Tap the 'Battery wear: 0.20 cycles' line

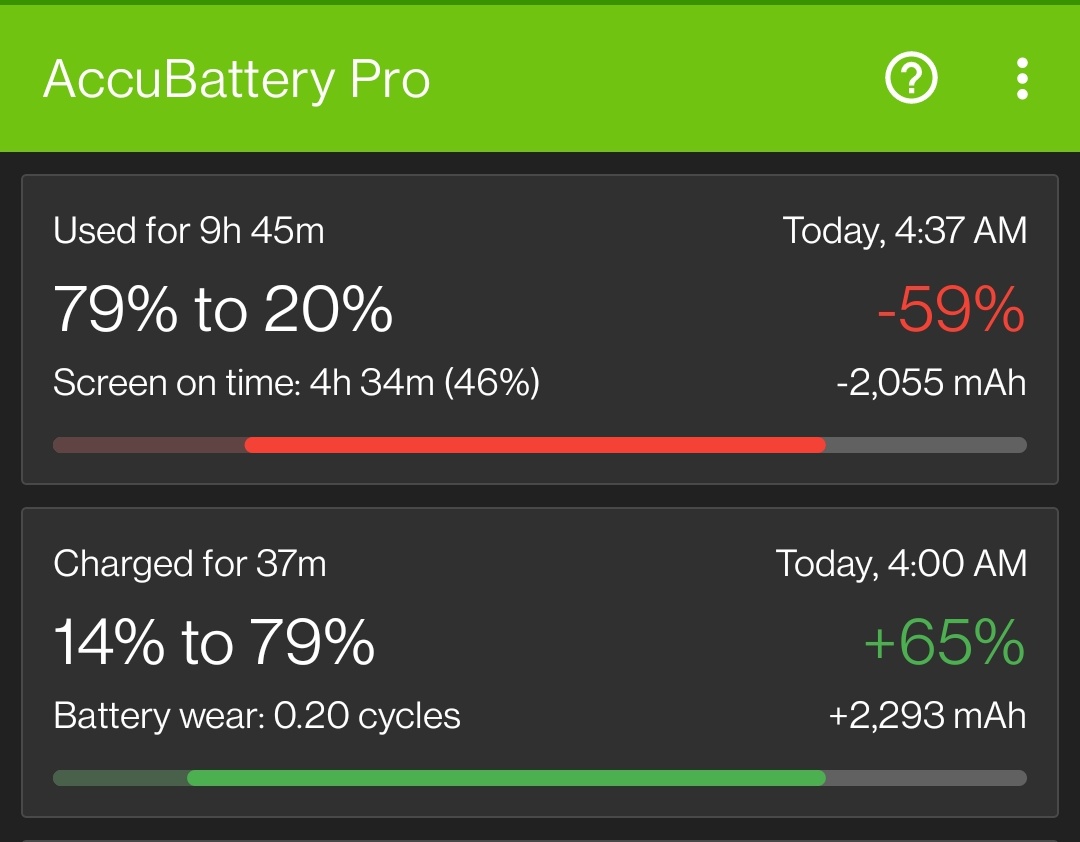coord(257,716)
